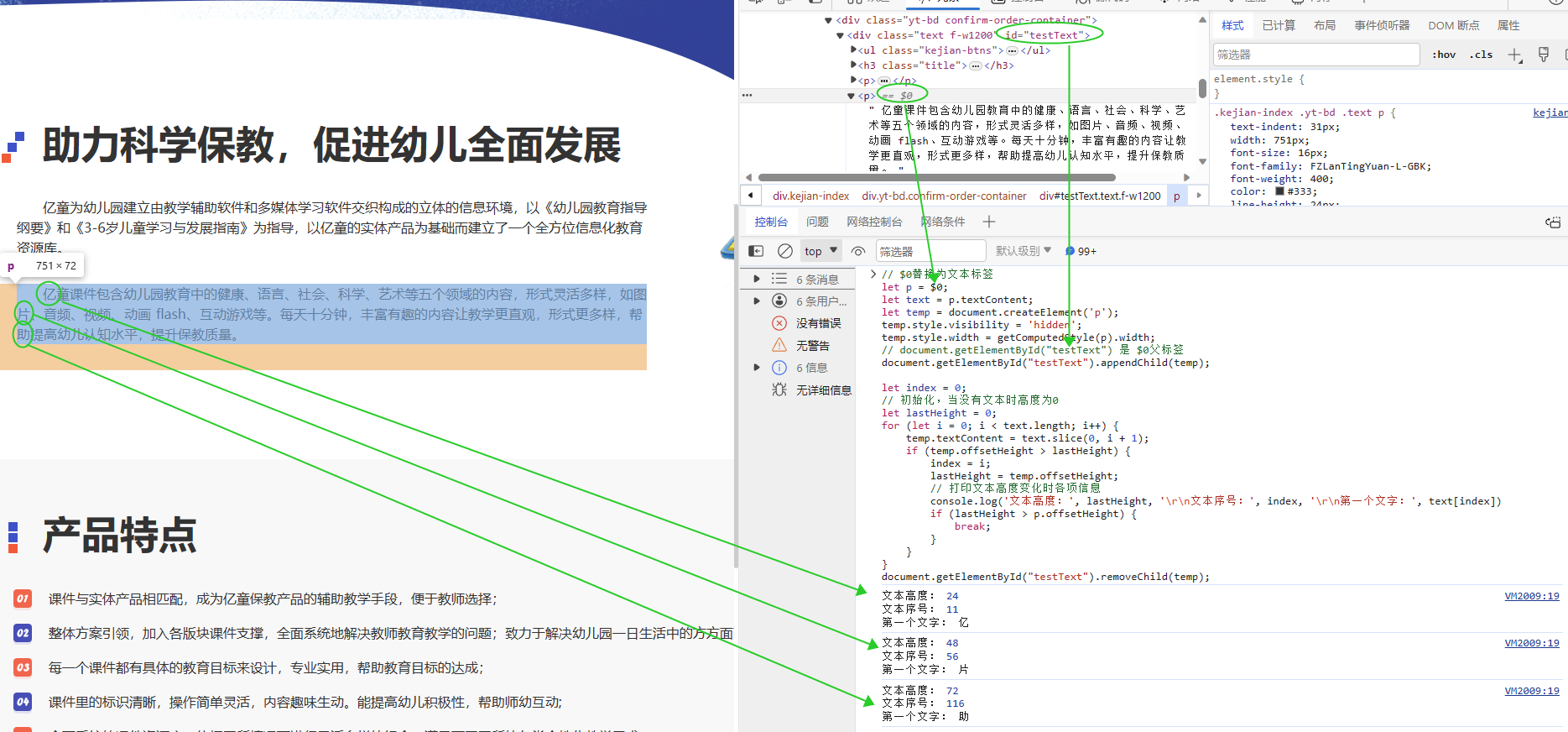
Task: Click the 没有错误 error filter icon
Action: click(779, 323)
